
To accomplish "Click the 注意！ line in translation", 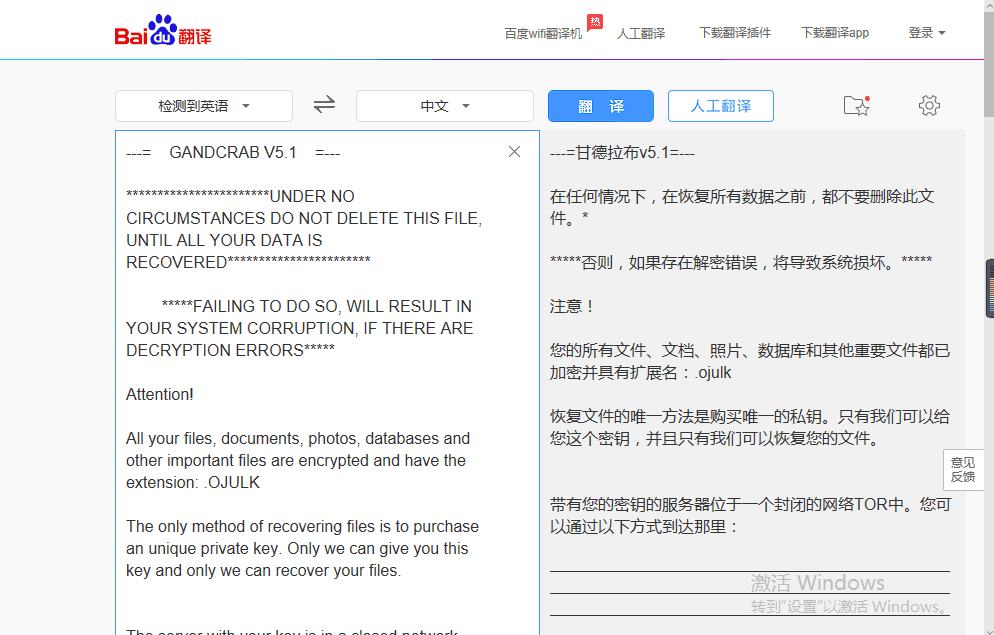I will tap(572, 307).
